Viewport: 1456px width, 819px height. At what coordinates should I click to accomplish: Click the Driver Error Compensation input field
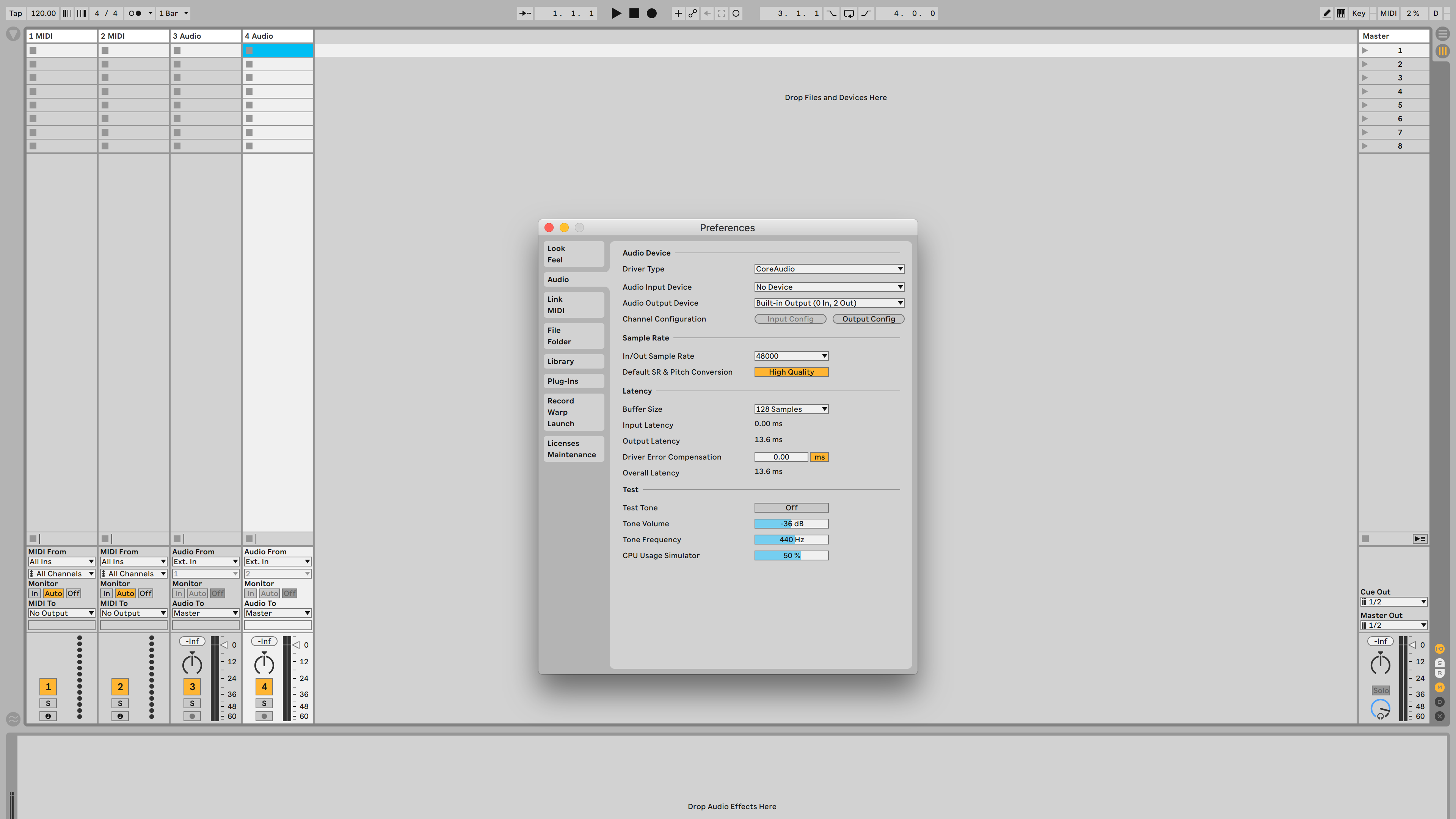click(x=781, y=457)
